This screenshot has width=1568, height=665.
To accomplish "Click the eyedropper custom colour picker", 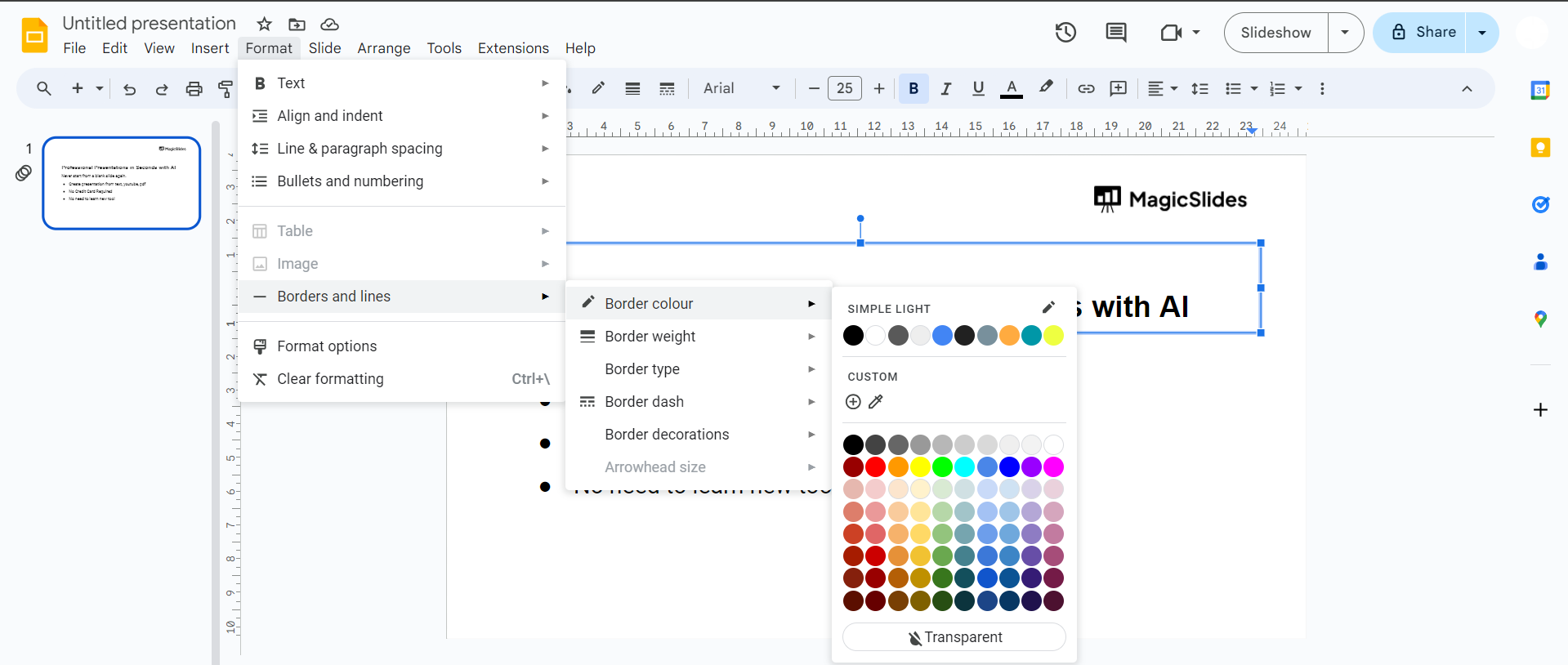I will [x=876, y=401].
